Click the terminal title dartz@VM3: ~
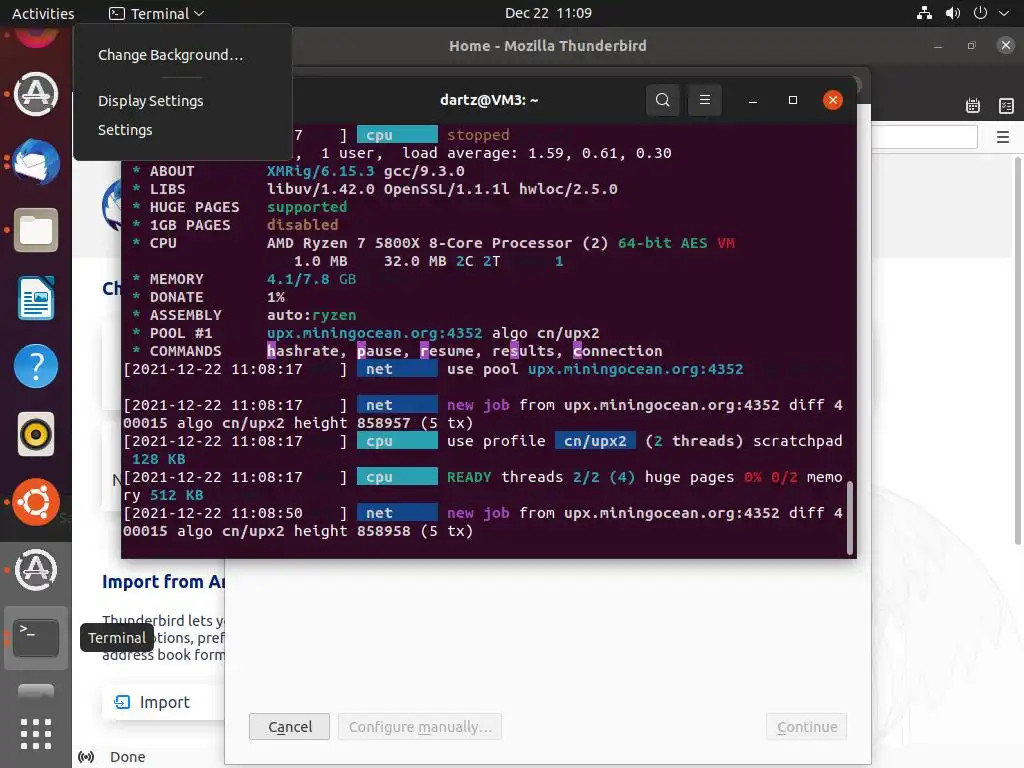1024x768 pixels. (x=489, y=100)
